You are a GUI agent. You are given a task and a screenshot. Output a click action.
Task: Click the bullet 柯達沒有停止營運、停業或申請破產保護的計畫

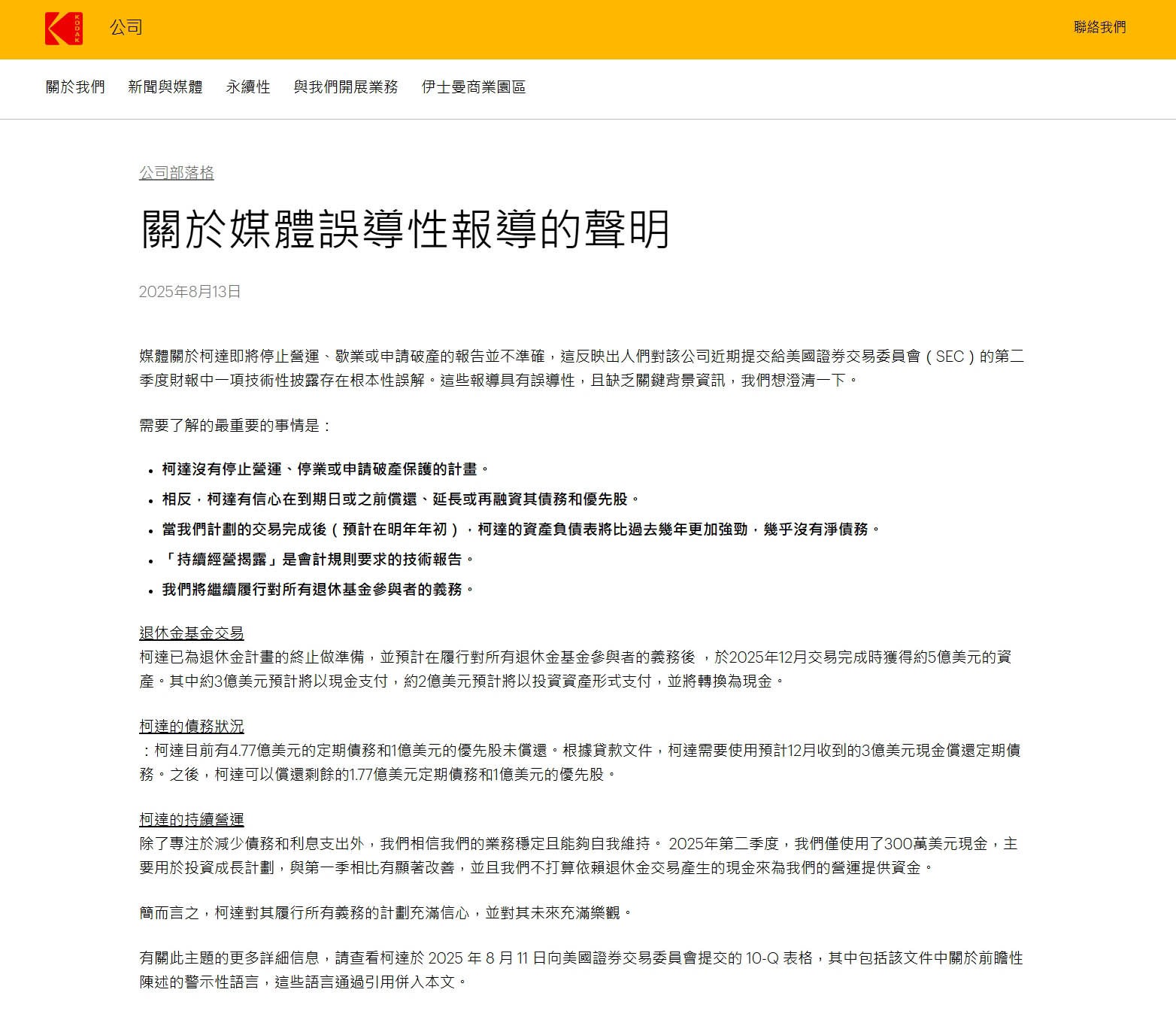click(x=326, y=469)
